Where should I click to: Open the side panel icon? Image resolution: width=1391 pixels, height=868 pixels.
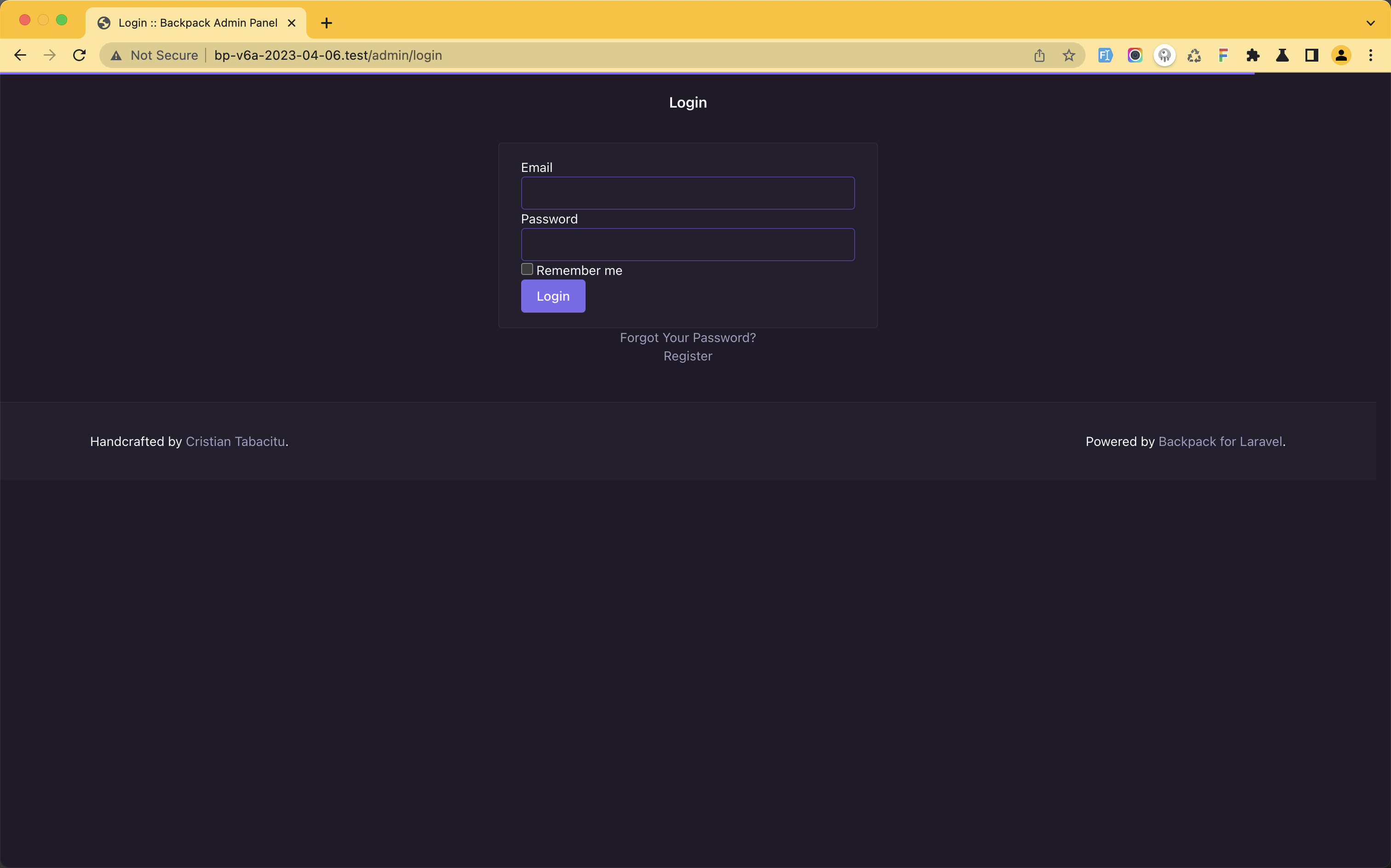[x=1312, y=55]
